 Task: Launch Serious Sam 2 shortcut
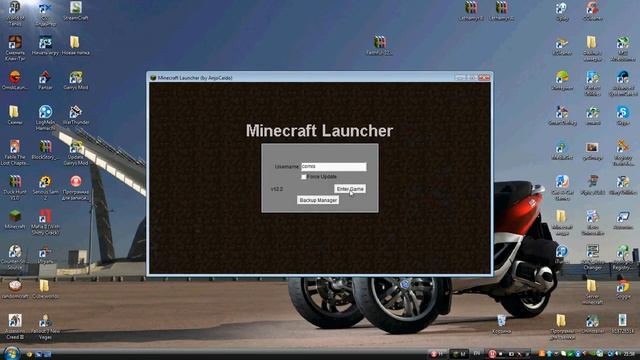pos(45,188)
